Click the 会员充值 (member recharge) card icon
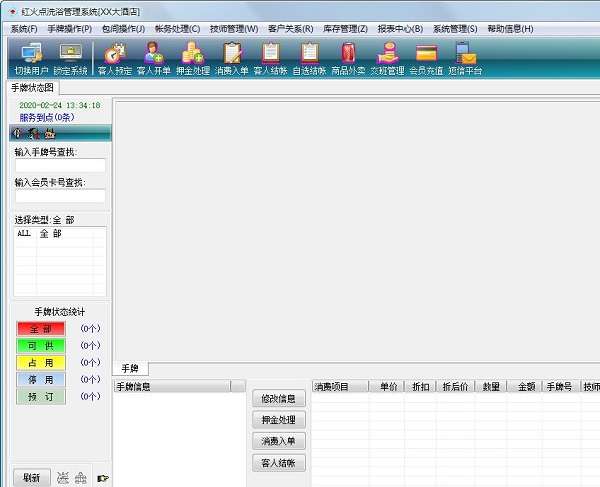 point(426,58)
